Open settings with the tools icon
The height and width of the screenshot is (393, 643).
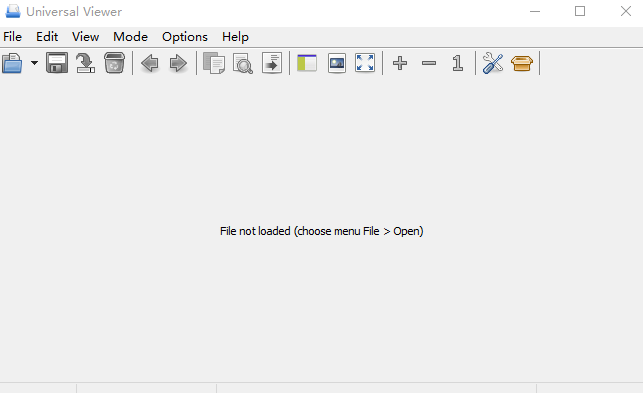[x=493, y=63]
